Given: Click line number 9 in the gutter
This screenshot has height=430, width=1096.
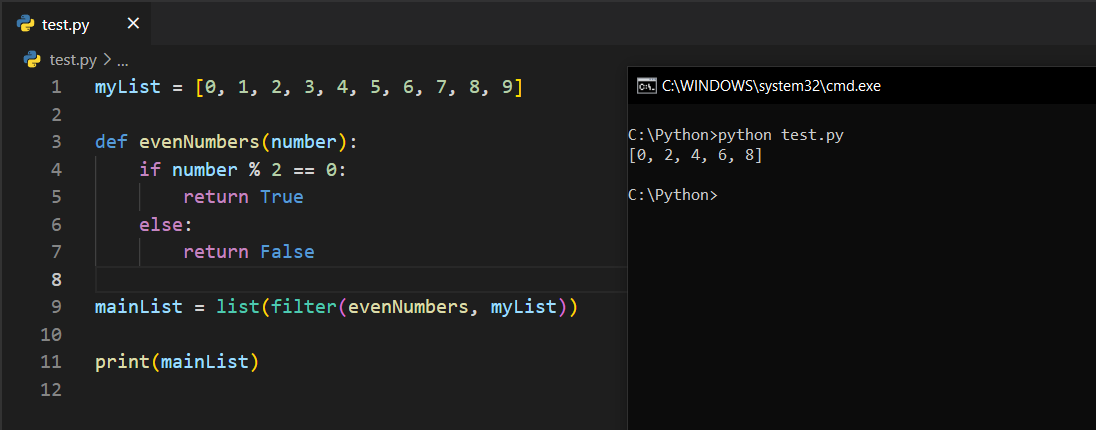Looking at the screenshot, I should click(56, 306).
